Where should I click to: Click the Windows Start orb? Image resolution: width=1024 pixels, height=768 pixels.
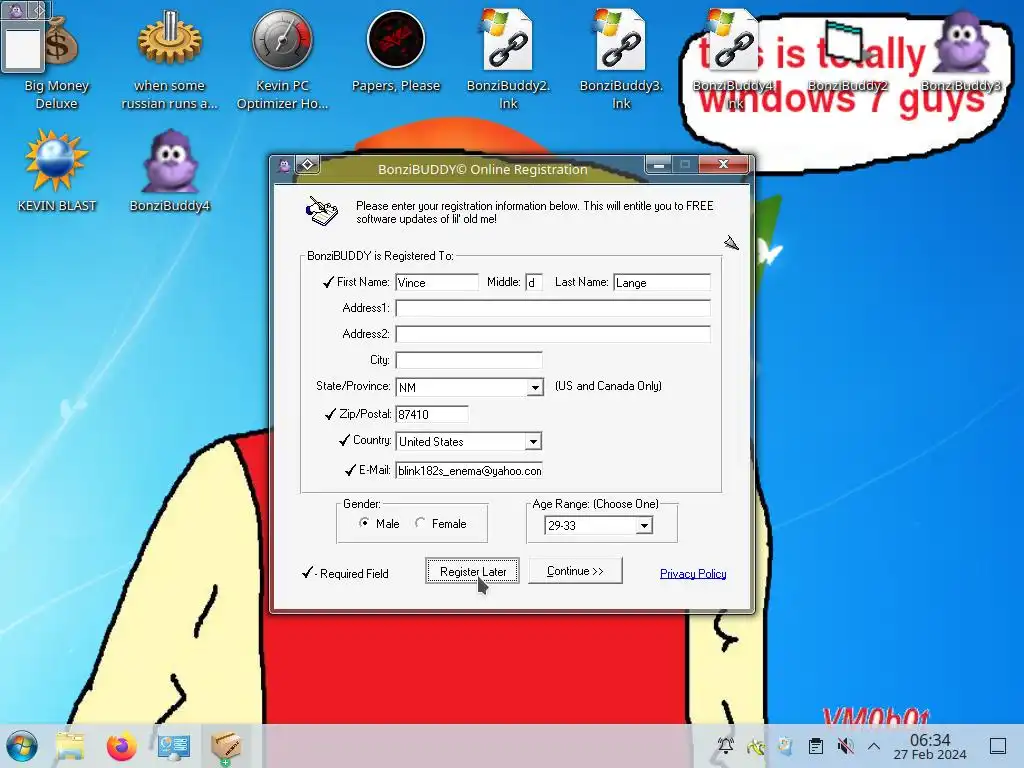[x=22, y=746]
